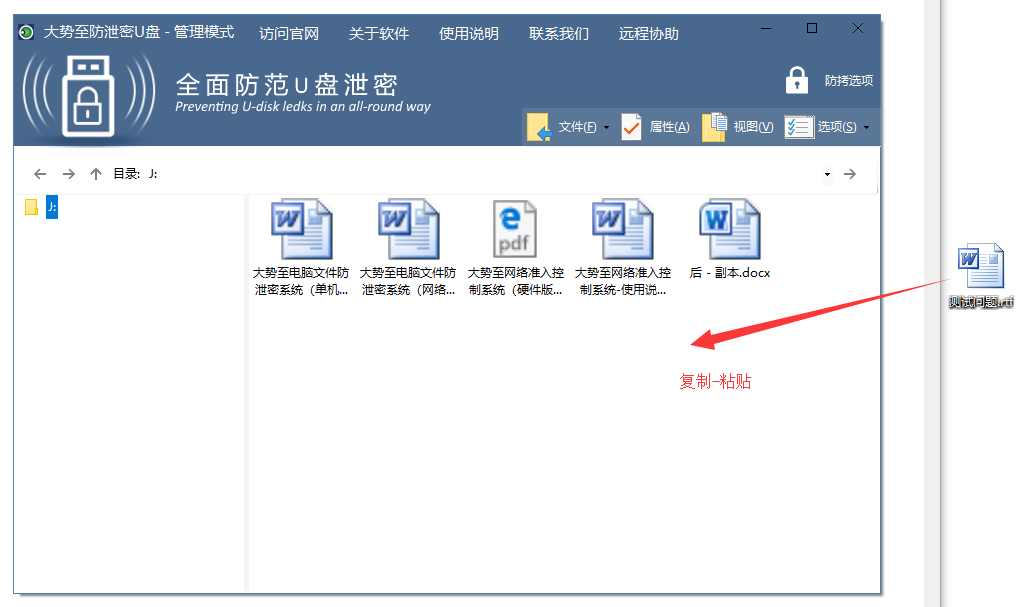
Task: Go up one directory level arrow
Action: click(x=96, y=174)
